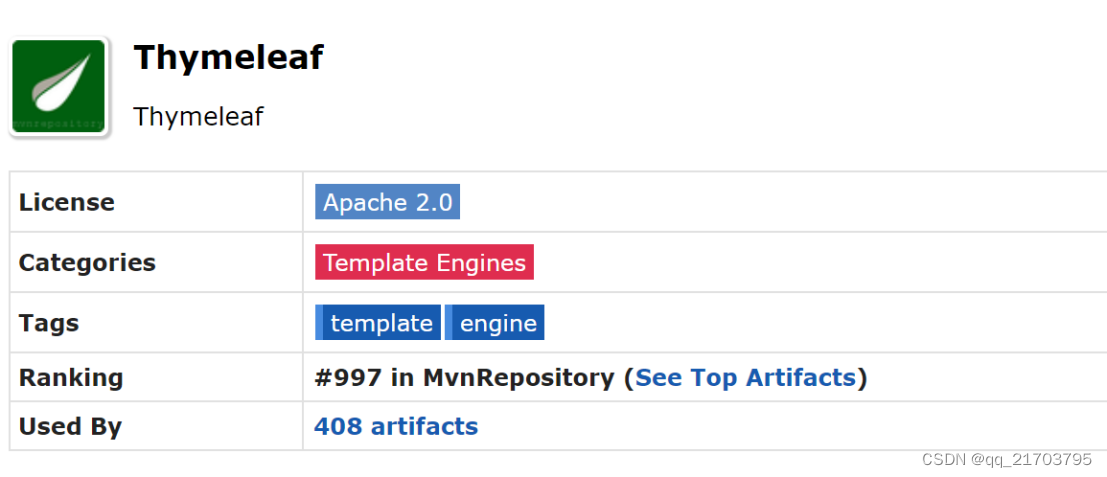1107x477 pixels.
Task: Click the Tags row label
Action: [x=49, y=323]
